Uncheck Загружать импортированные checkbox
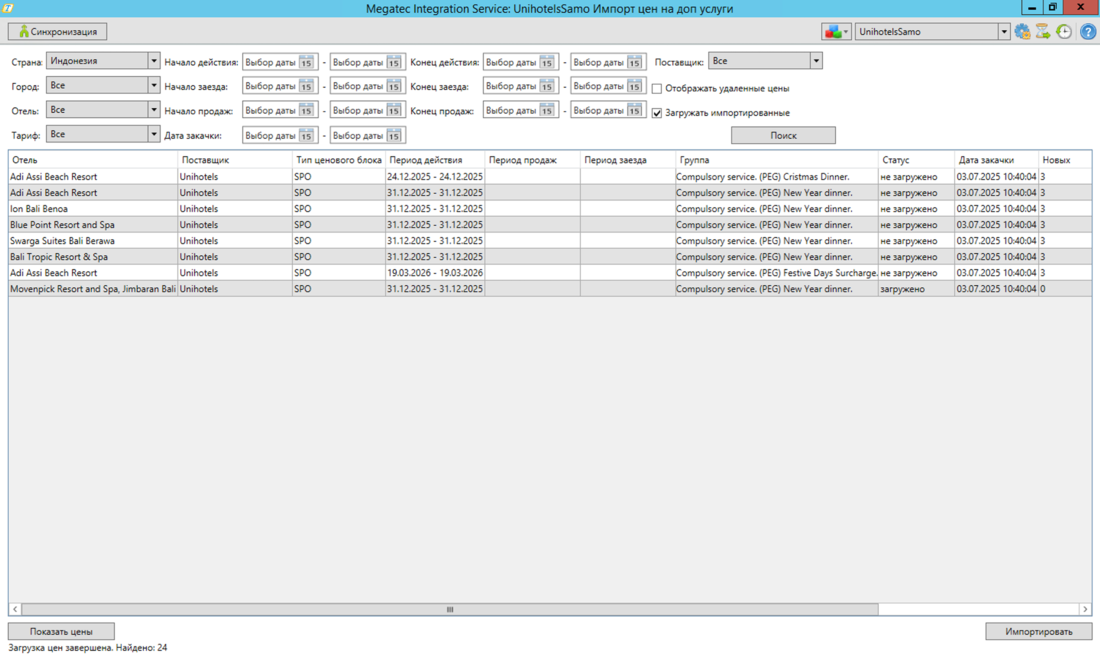This screenshot has width=1100, height=654. pos(657,113)
